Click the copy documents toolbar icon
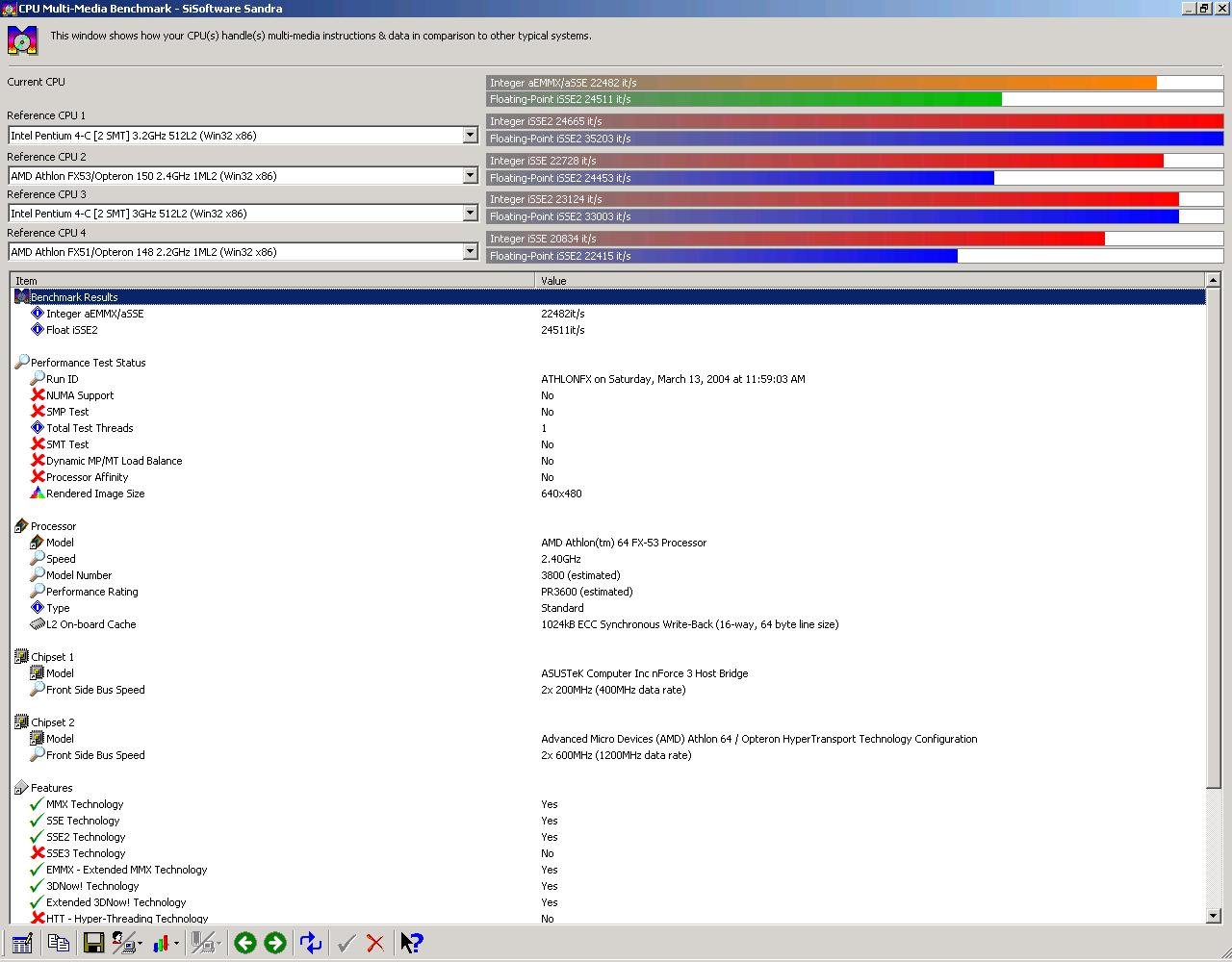 pyautogui.click(x=58, y=943)
